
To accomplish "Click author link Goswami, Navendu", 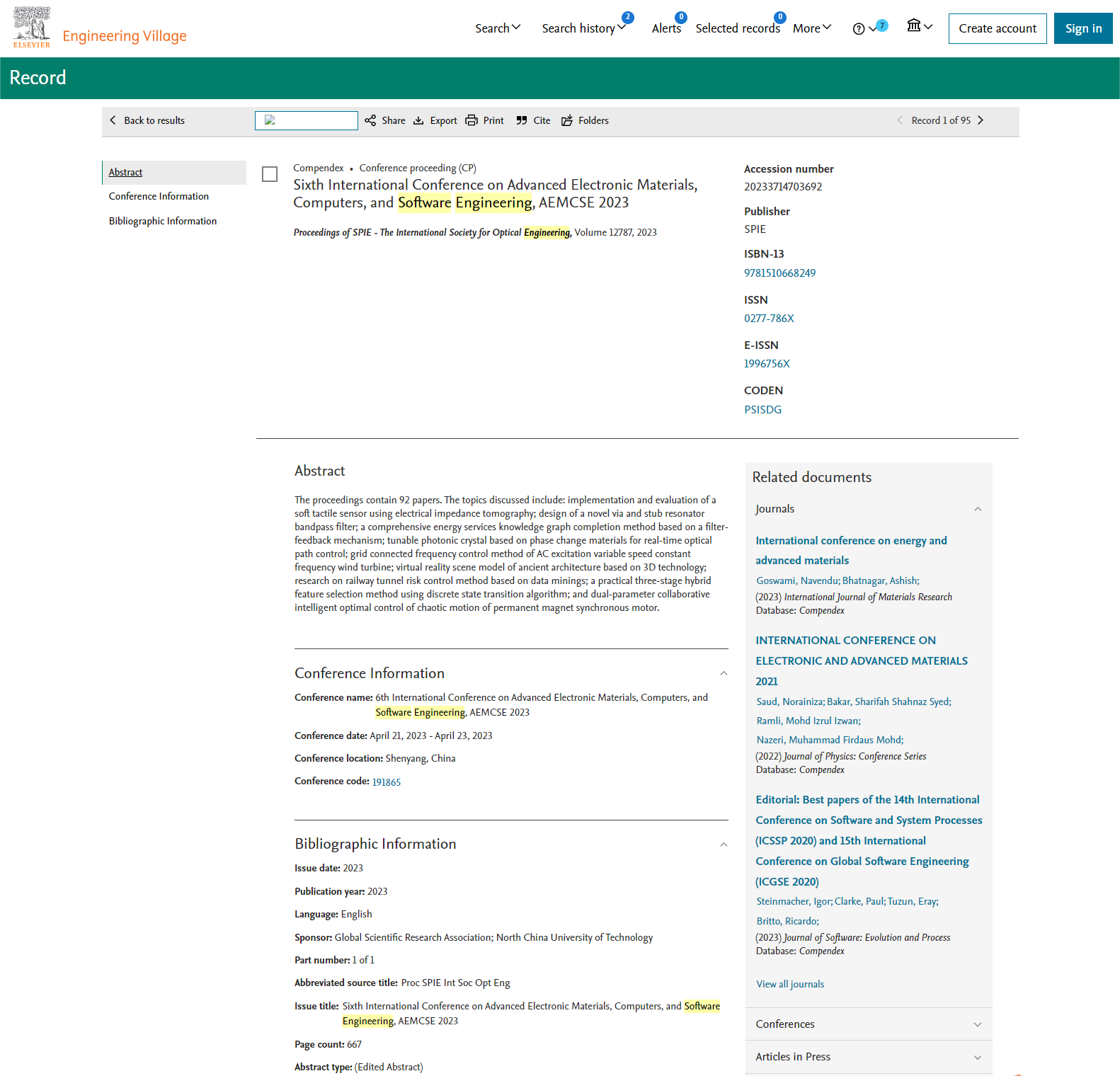I will coord(797,580).
